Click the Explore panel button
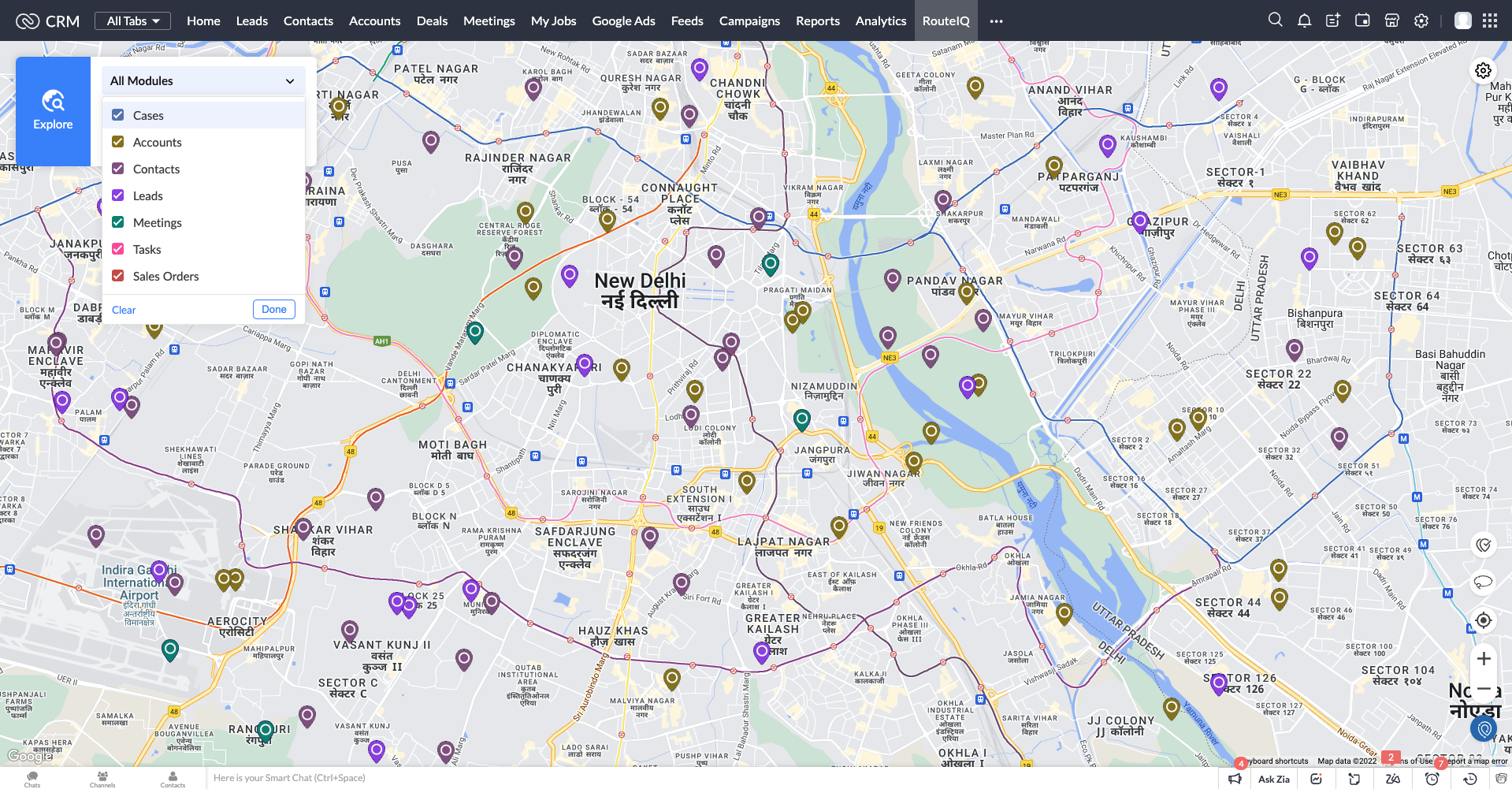The image size is (1512, 789). pos(53,111)
